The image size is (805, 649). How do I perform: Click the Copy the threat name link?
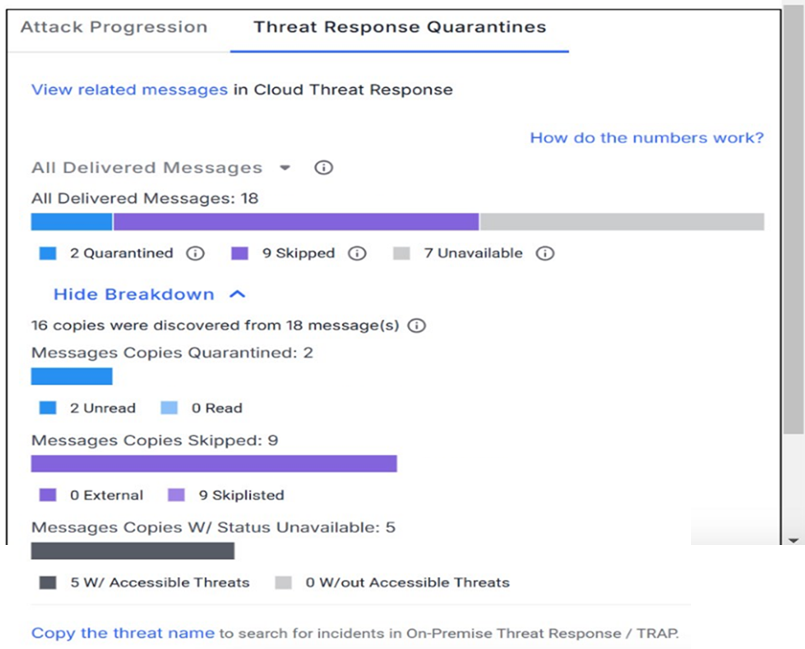[123, 633]
